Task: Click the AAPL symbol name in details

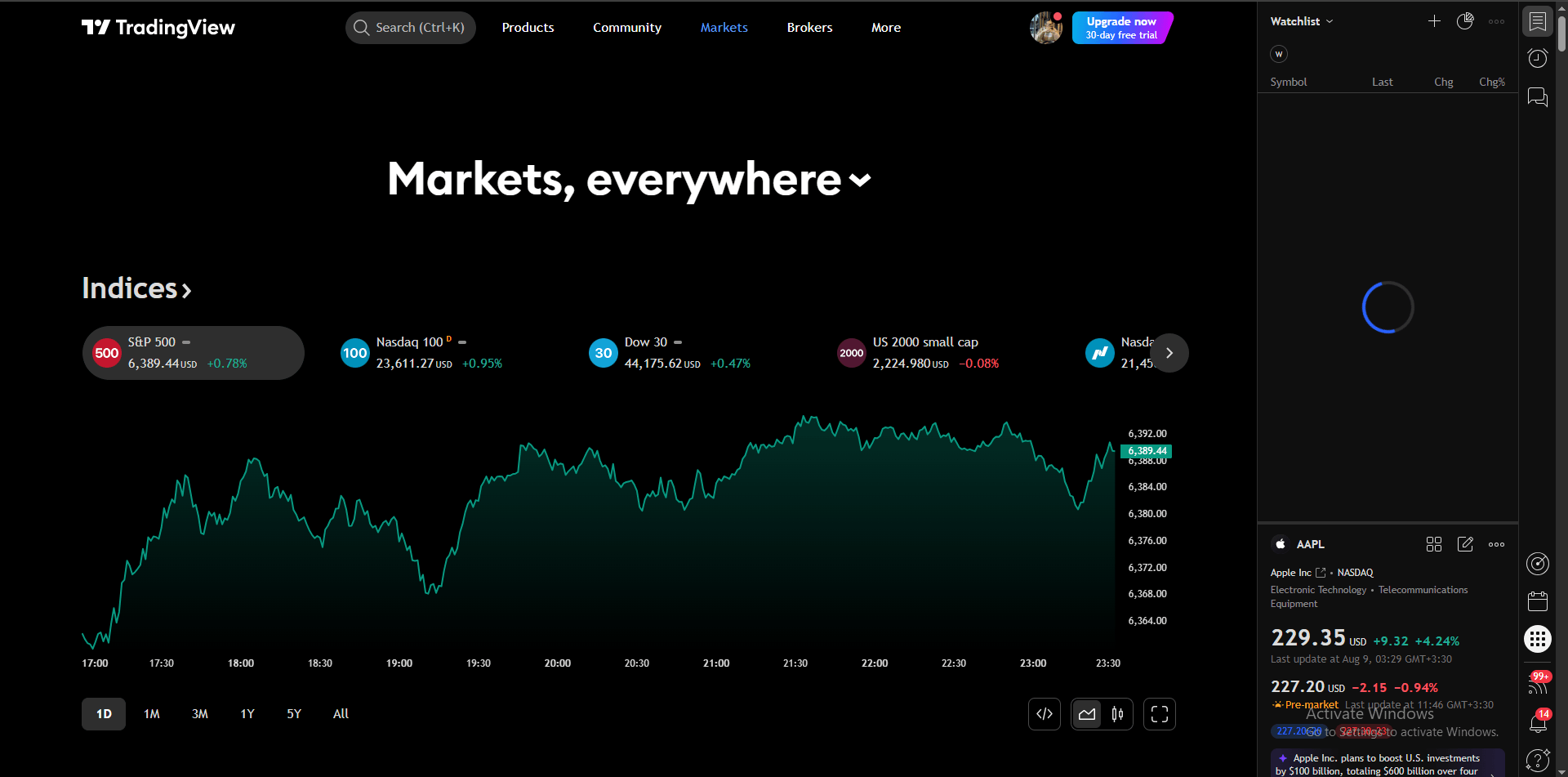Action: 1311,544
